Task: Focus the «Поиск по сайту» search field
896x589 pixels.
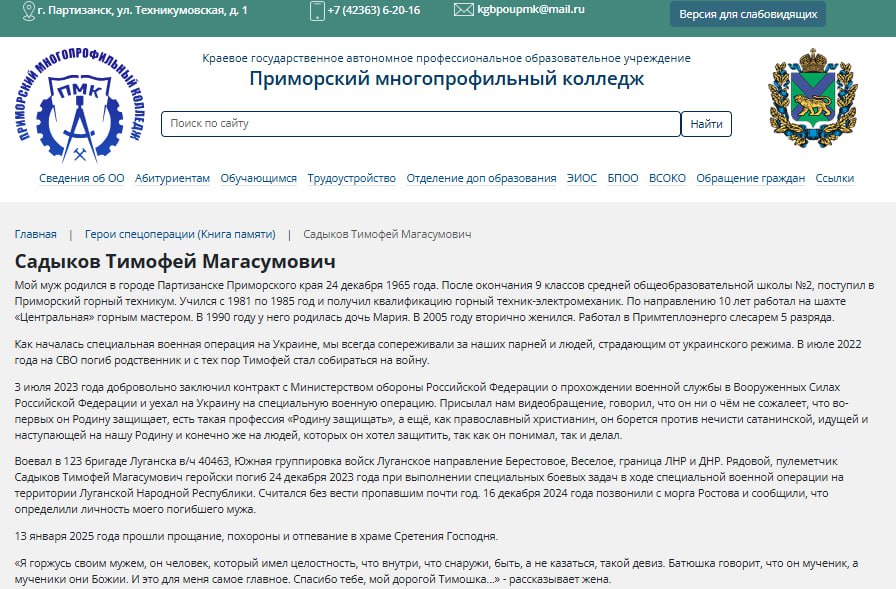Action: [x=420, y=124]
